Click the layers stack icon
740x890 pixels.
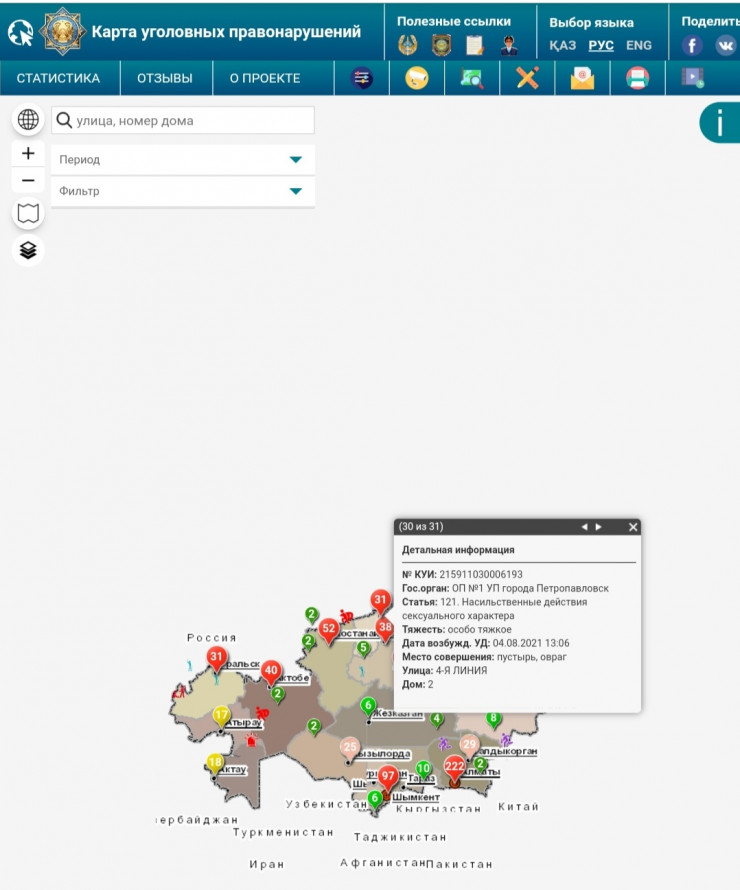pyautogui.click(x=28, y=250)
